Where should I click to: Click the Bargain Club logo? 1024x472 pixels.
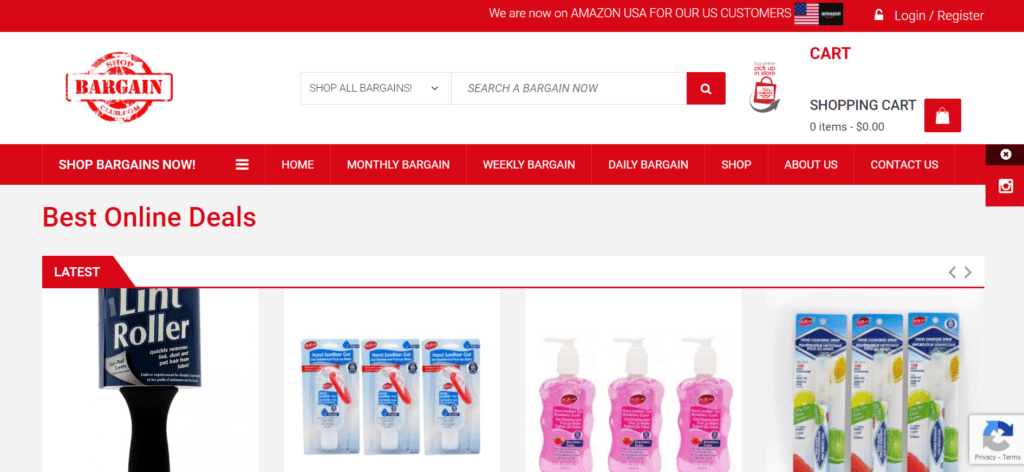point(119,87)
